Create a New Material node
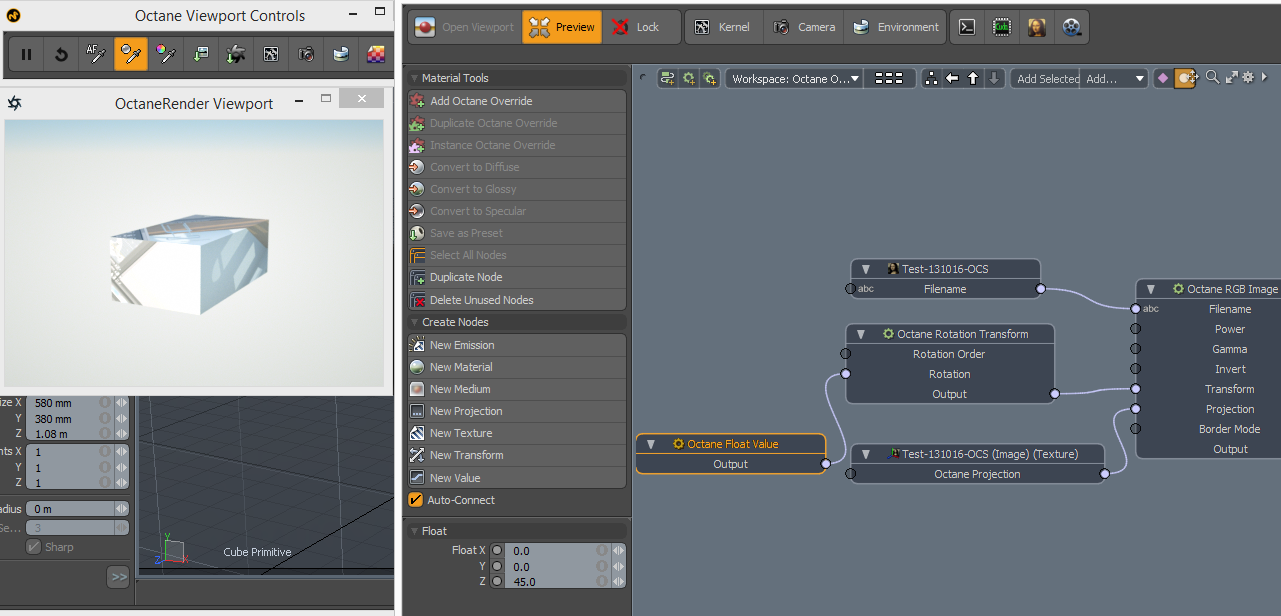 point(517,367)
